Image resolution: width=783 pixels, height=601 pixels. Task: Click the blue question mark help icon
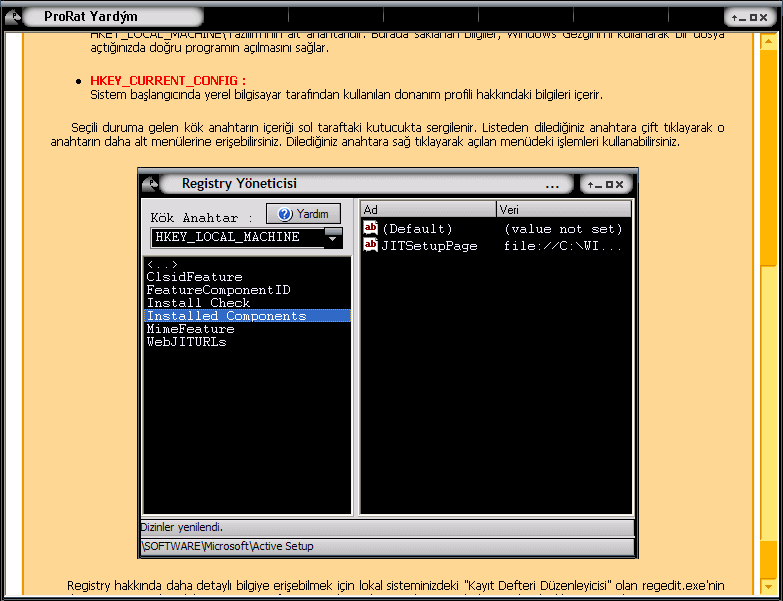[284, 214]
